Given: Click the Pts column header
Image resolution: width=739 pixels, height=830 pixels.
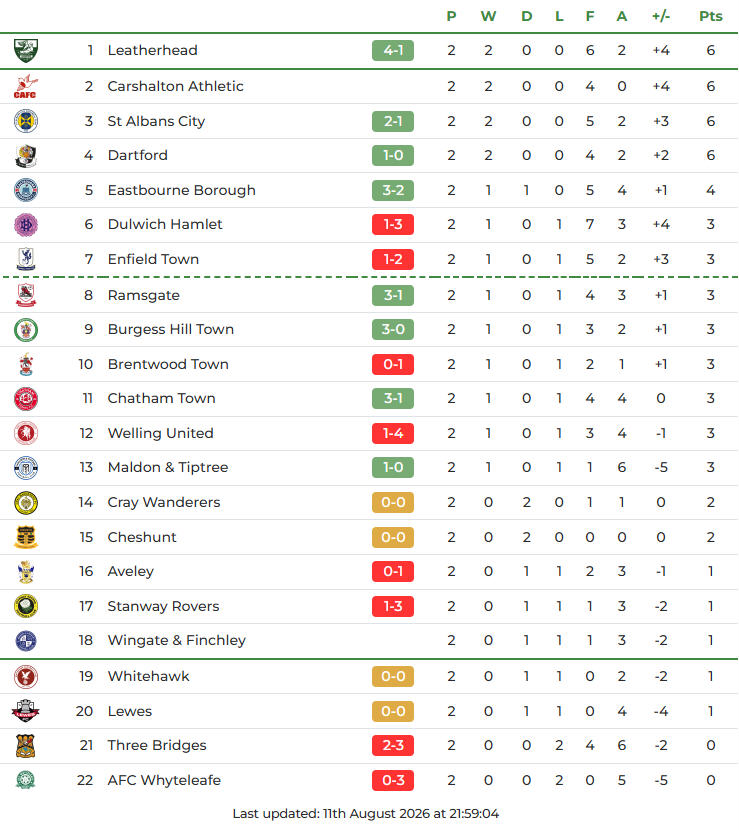Looking at the screenshot, I should (x=710, y=16).
